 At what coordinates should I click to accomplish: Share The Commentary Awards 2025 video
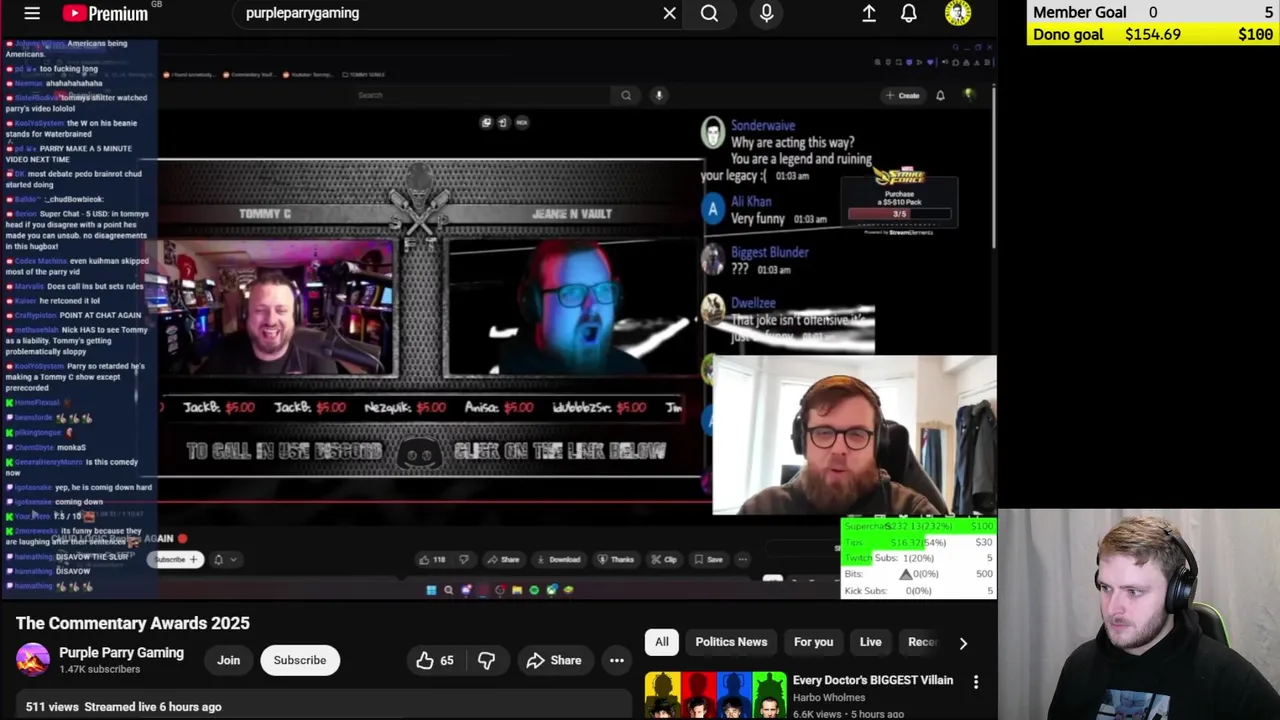pyautogui.click(x=553, y=660)
